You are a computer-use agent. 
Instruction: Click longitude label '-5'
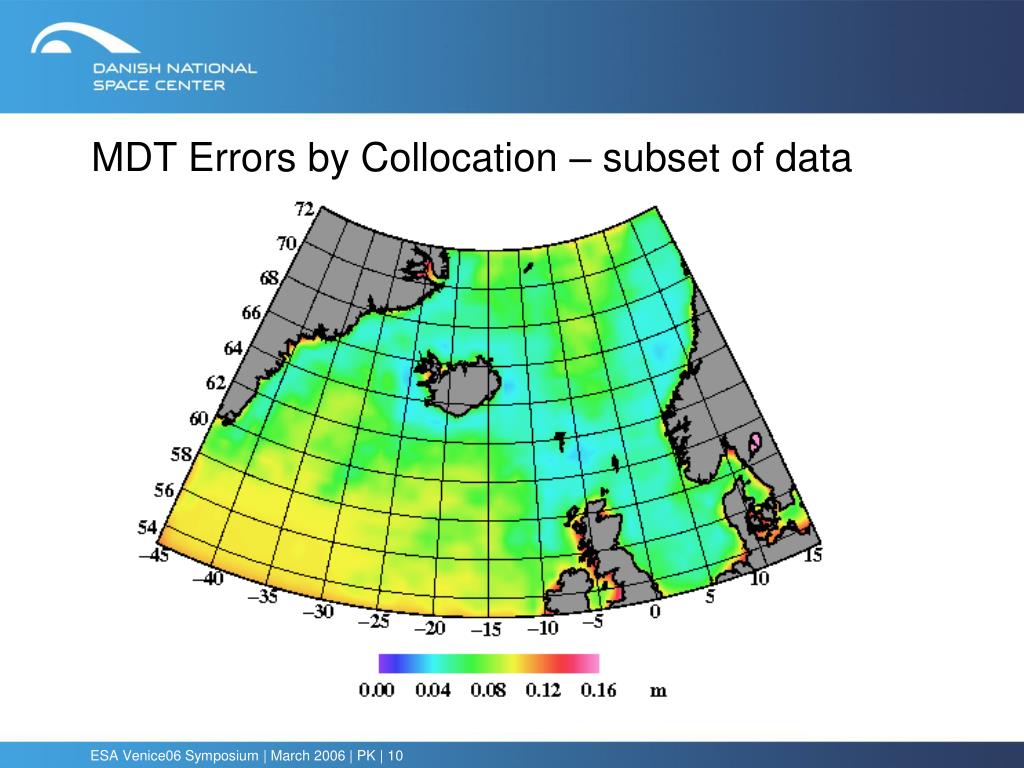pos(592,621)
